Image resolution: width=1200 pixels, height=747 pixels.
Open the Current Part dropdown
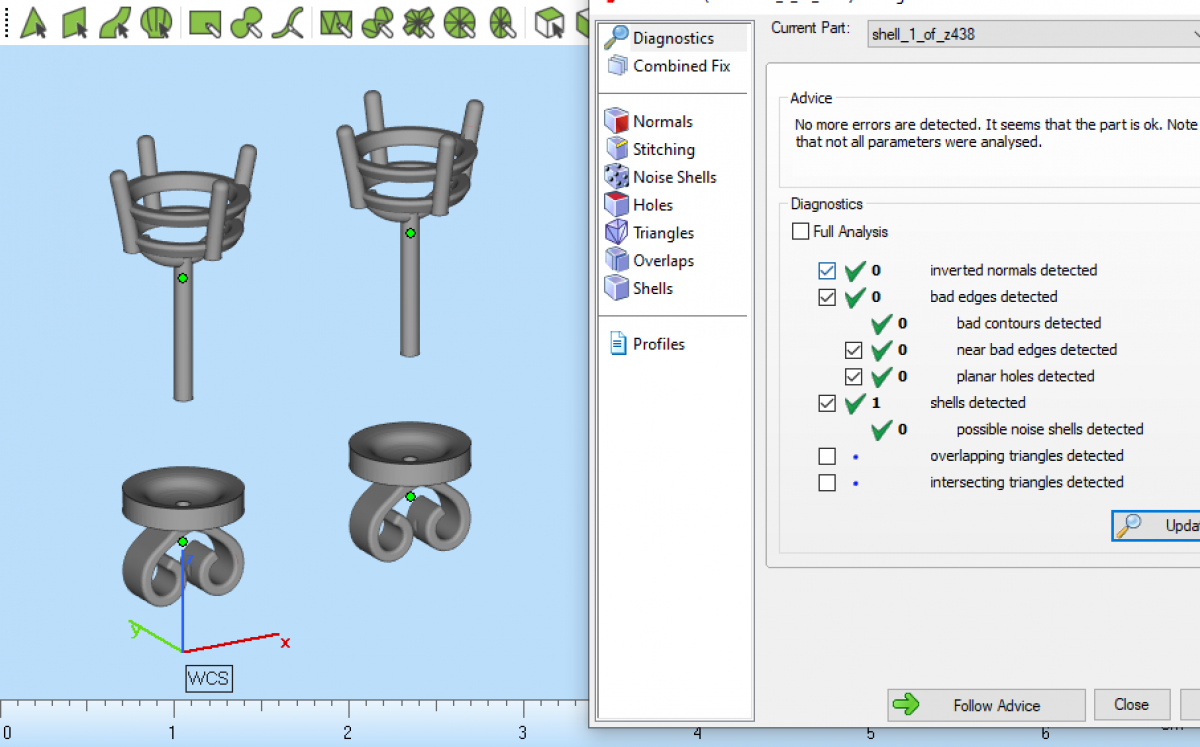coord(1032,34)
